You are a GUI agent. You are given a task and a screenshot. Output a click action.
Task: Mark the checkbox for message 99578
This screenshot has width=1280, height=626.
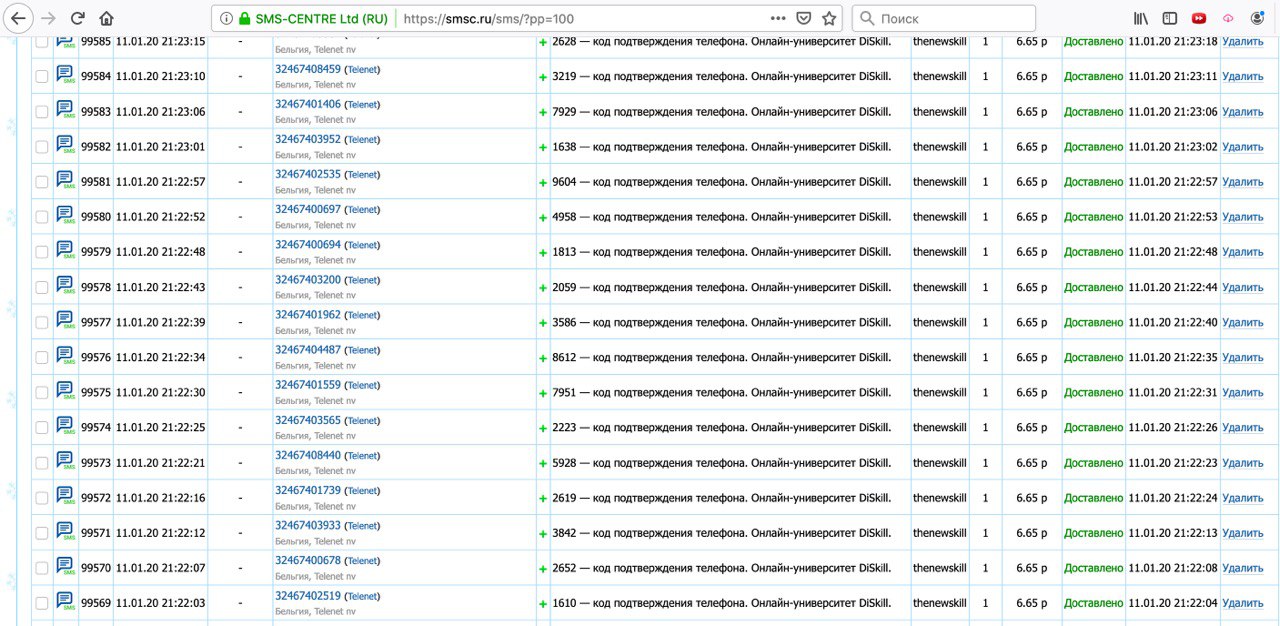pos(42,287)
